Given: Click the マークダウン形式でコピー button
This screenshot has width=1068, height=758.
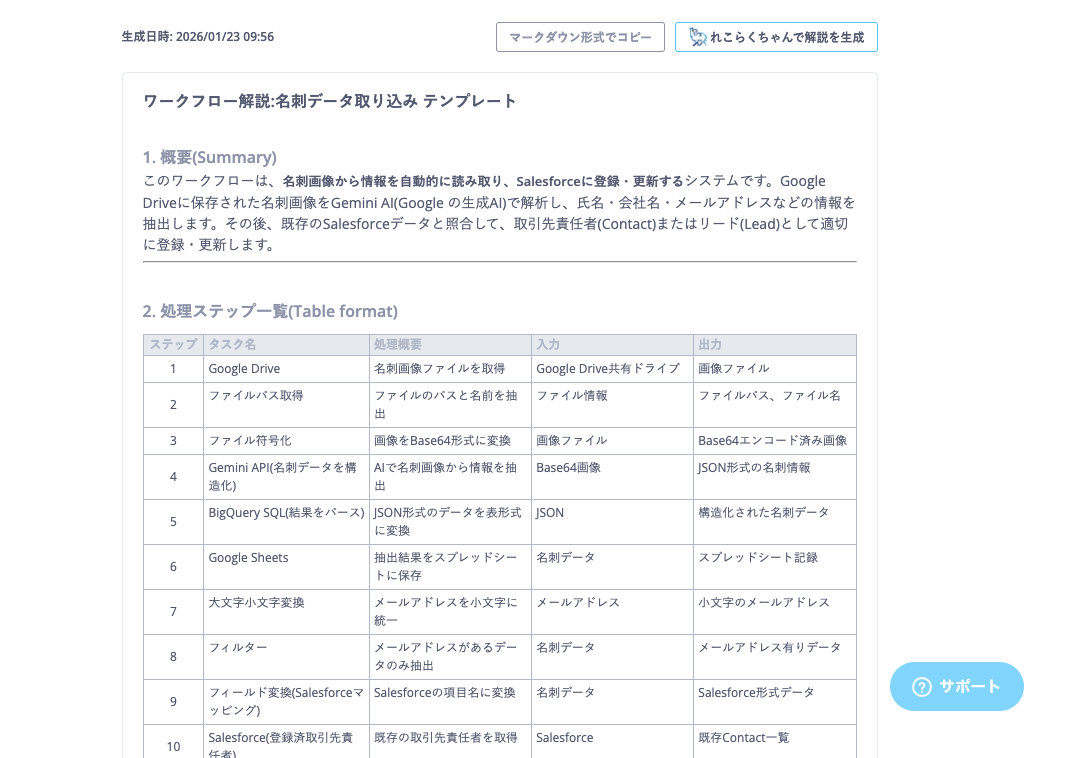Looking at the screenshot, I should [580, 37].
